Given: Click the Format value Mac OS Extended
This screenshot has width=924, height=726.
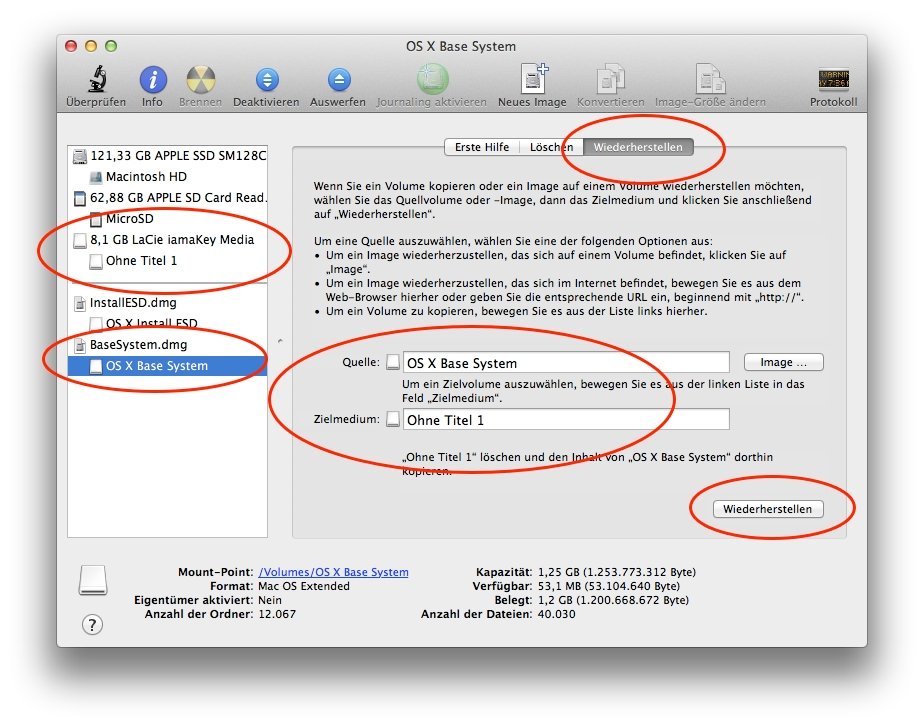Looking at the screenshot, I should coord(303,586).
